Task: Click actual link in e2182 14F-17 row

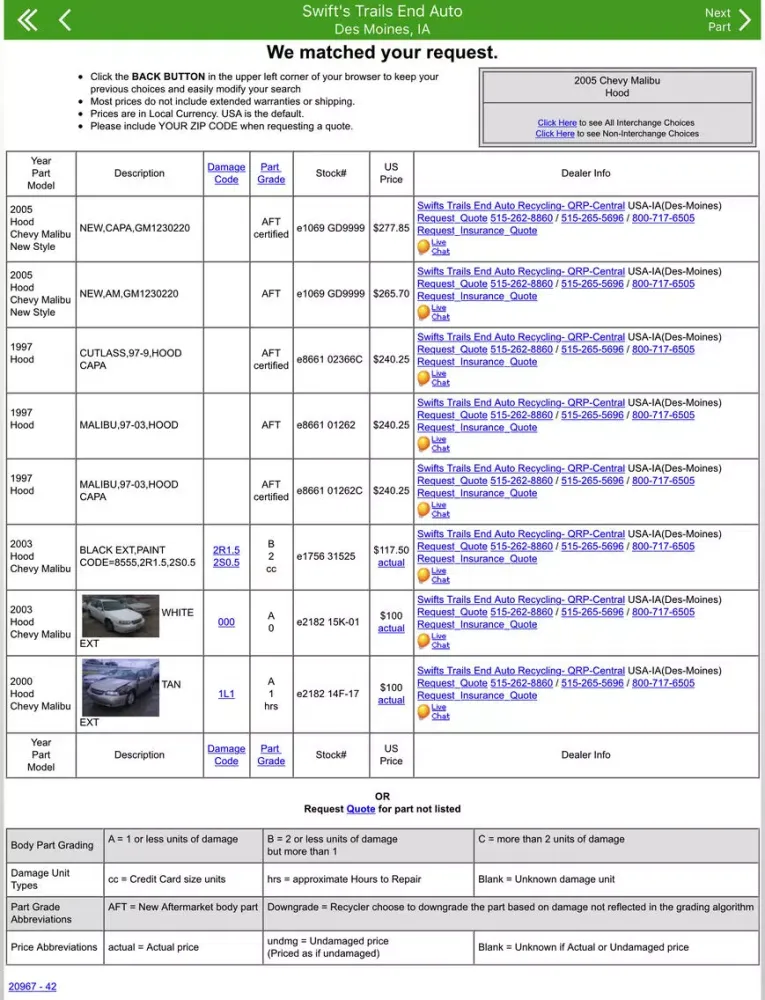Action: pyautogui.click(x=391, y=700)
